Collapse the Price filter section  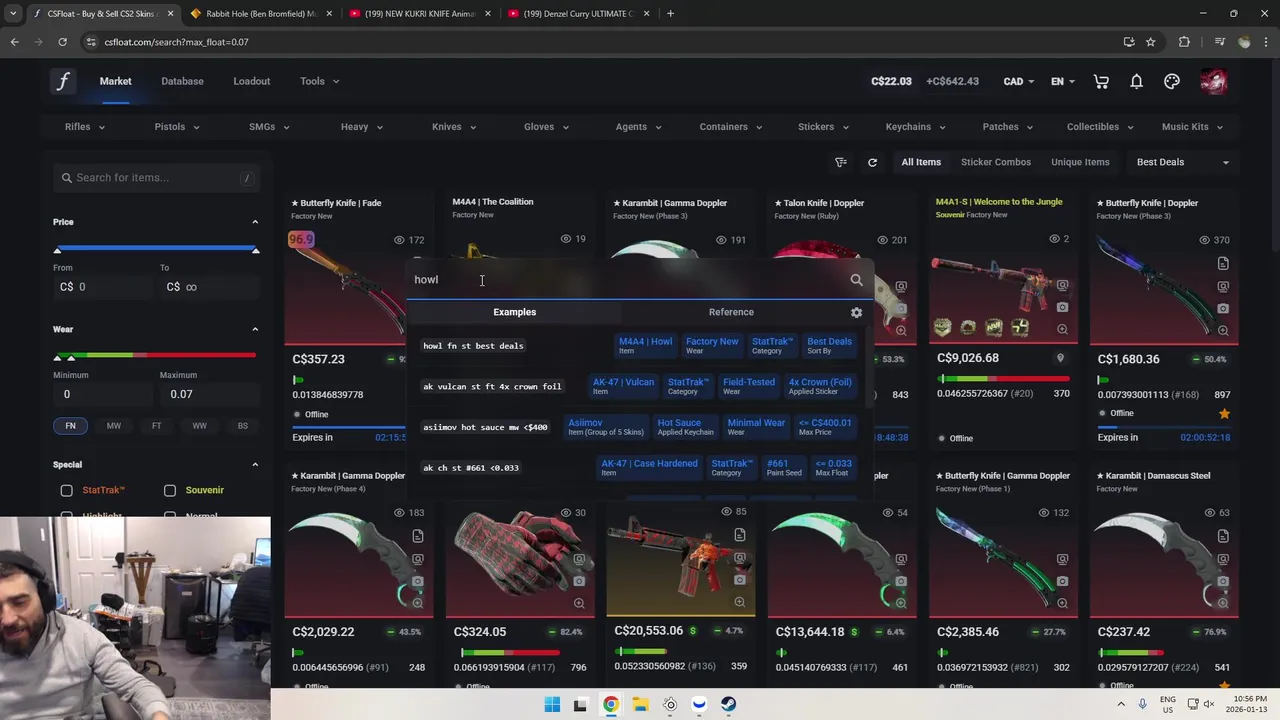(x=254, y=222)
